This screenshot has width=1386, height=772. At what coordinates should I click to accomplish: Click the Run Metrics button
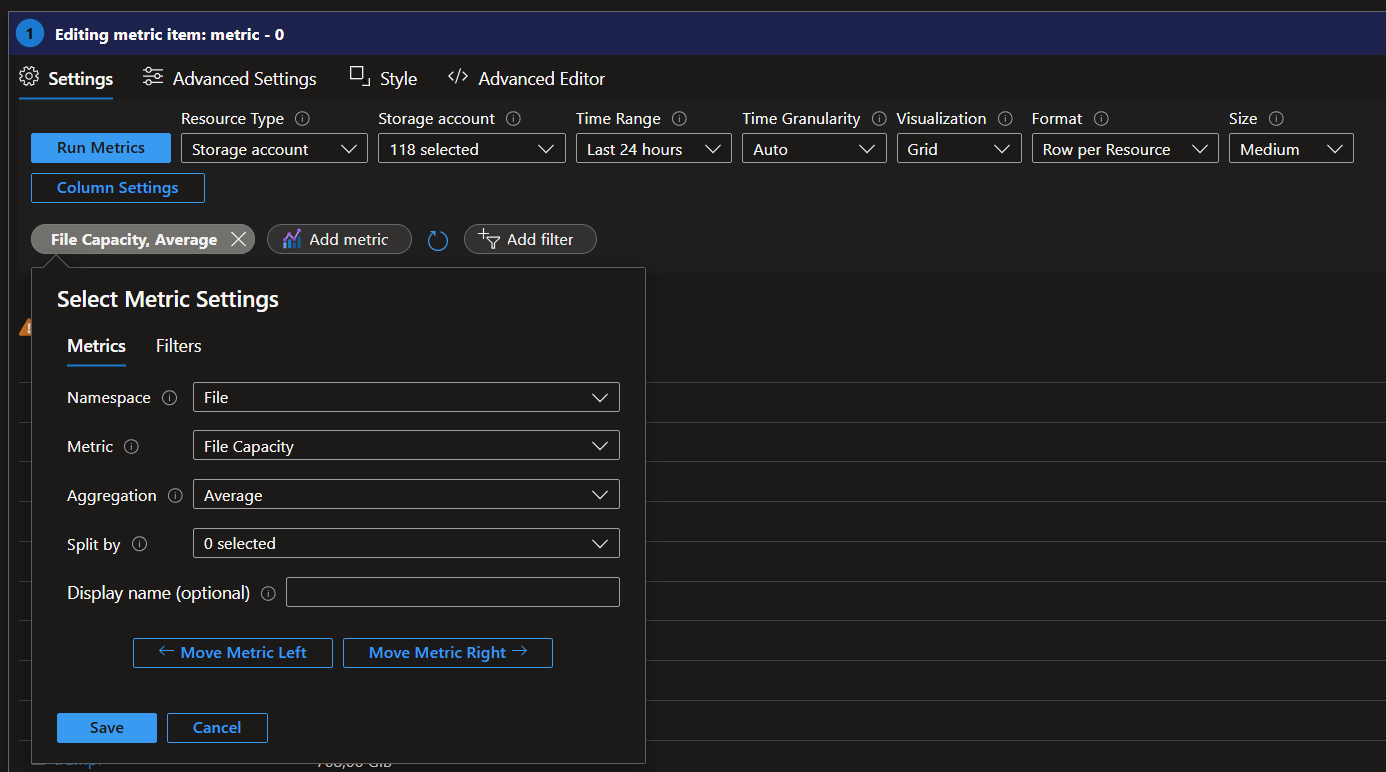tap(100, 148)
